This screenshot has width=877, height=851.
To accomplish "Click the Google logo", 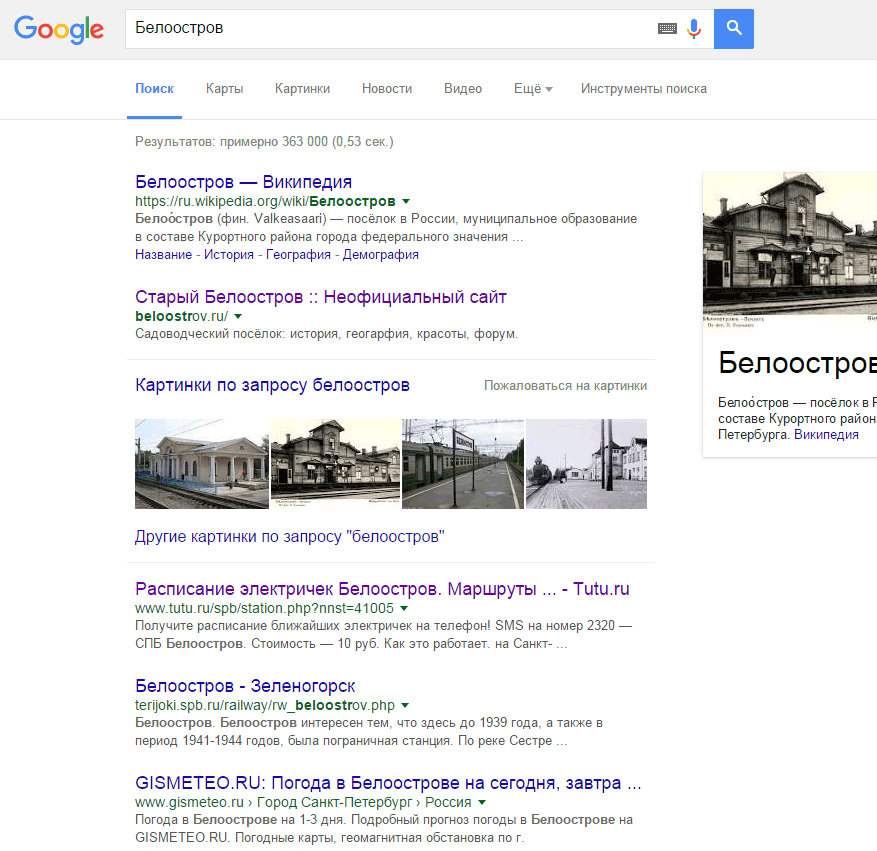I will click(59, 29).
